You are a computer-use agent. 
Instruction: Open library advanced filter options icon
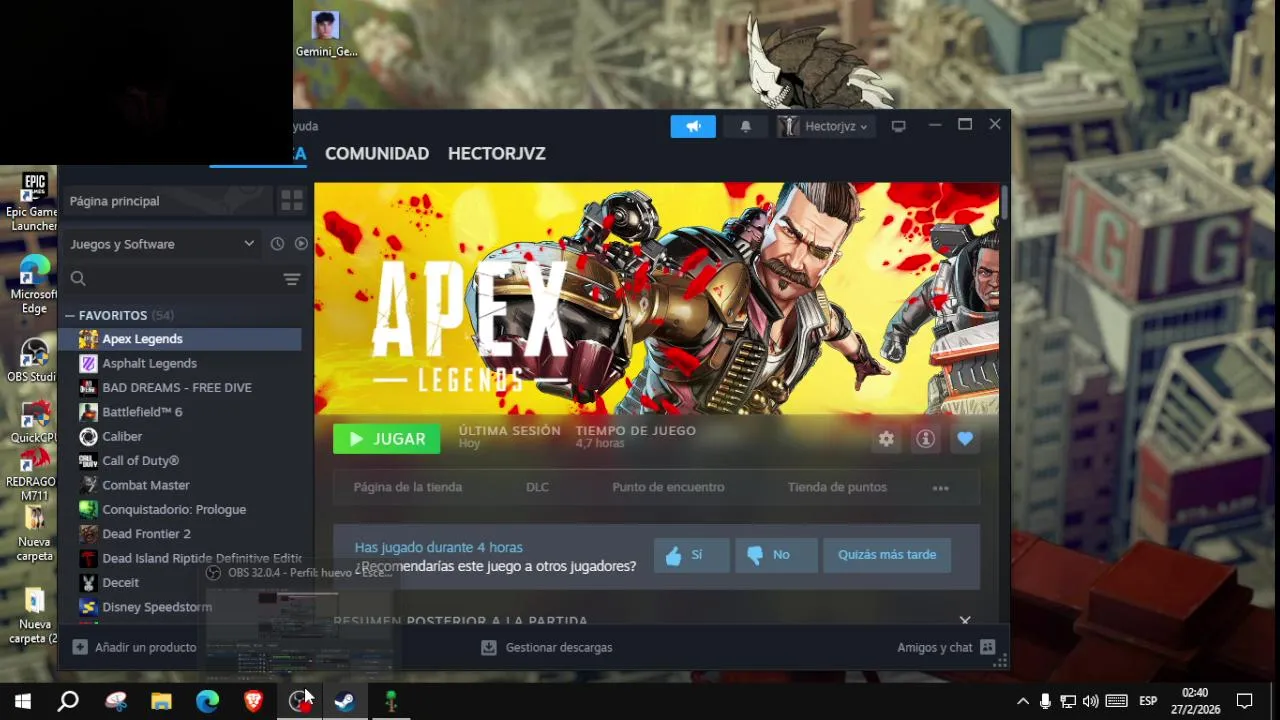(292, 279)
